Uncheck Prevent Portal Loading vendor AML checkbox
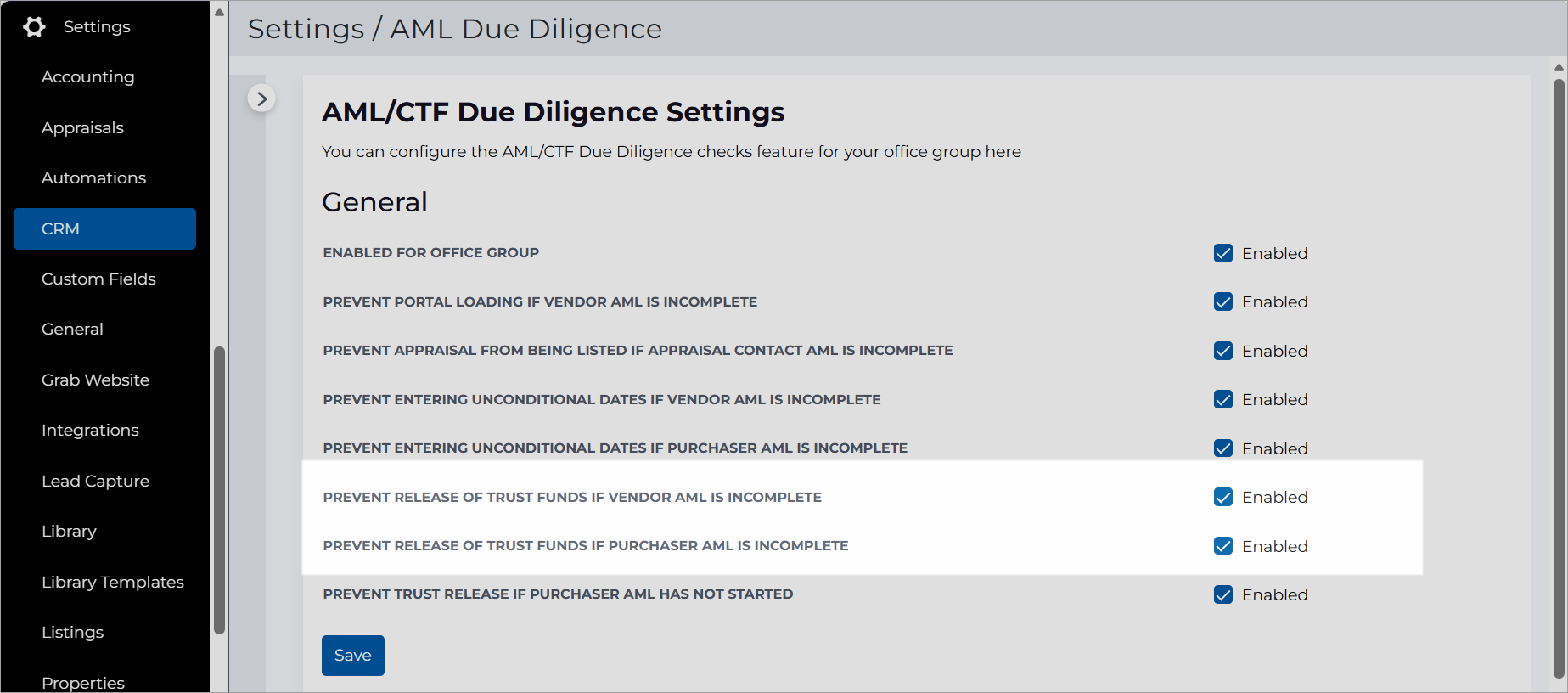This screenshot has width=1568, height=693. [x=1223, y=301]
